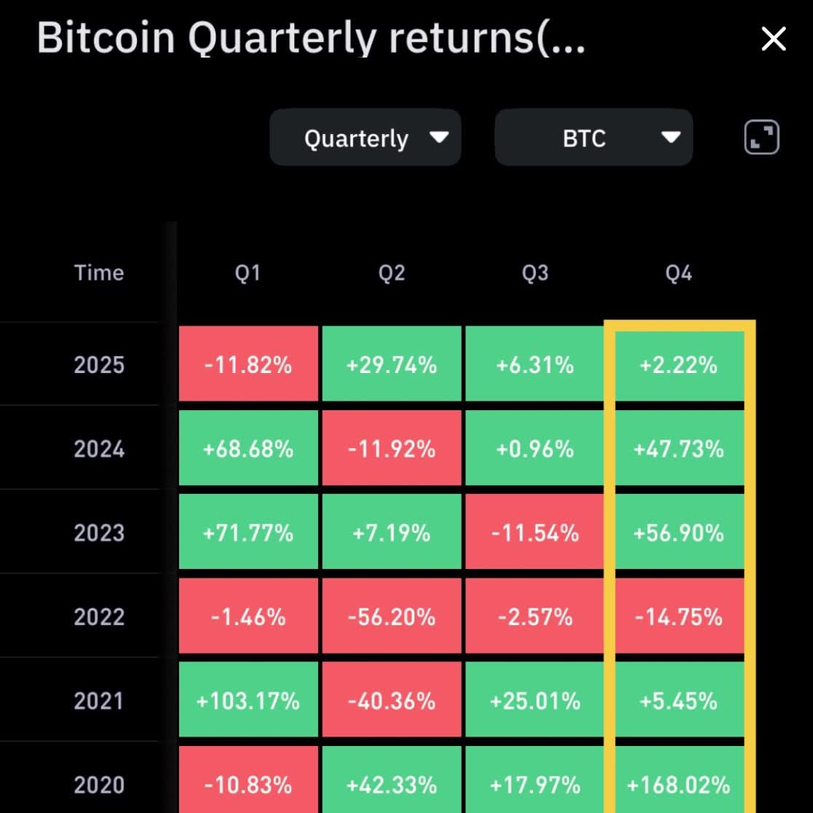Select the 2025 Q2 +29.74% cell
This screenshot has width=813, height=813.
pyautogui.click(x=391, y=365)
